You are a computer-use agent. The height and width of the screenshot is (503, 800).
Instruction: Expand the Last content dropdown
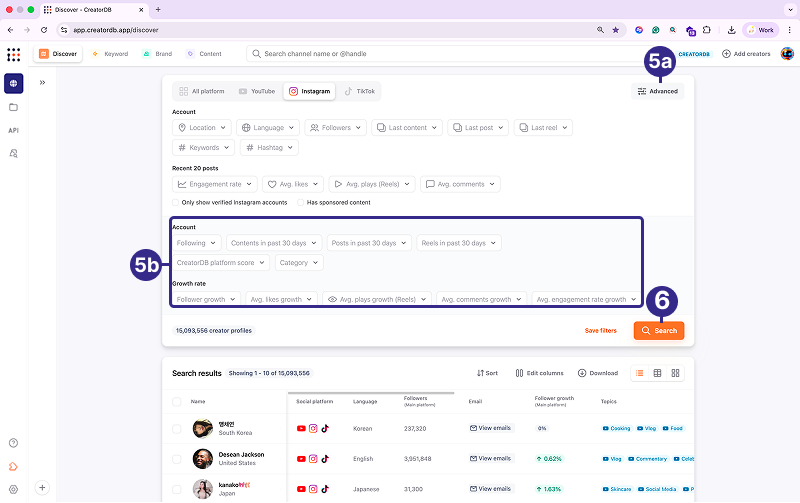coord(407,128)
